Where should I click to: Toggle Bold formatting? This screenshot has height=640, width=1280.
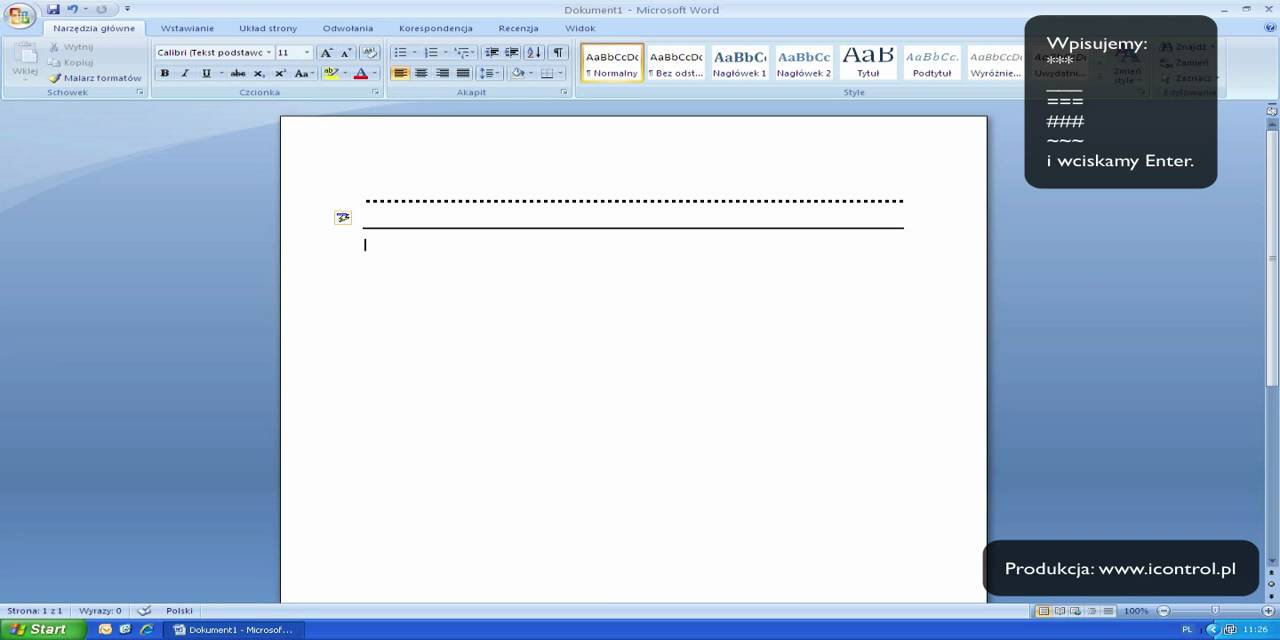(164, 73)
